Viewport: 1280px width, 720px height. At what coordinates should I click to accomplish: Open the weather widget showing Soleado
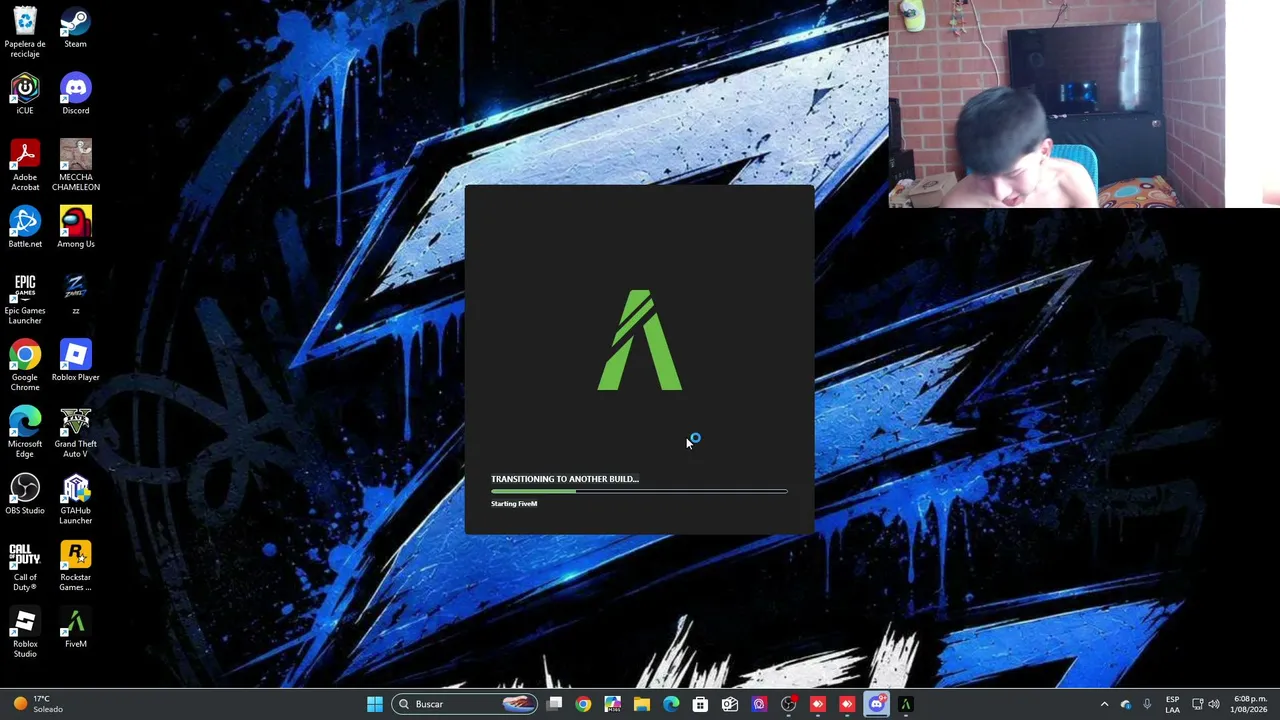pyautogui.click(x=38, y=704)
